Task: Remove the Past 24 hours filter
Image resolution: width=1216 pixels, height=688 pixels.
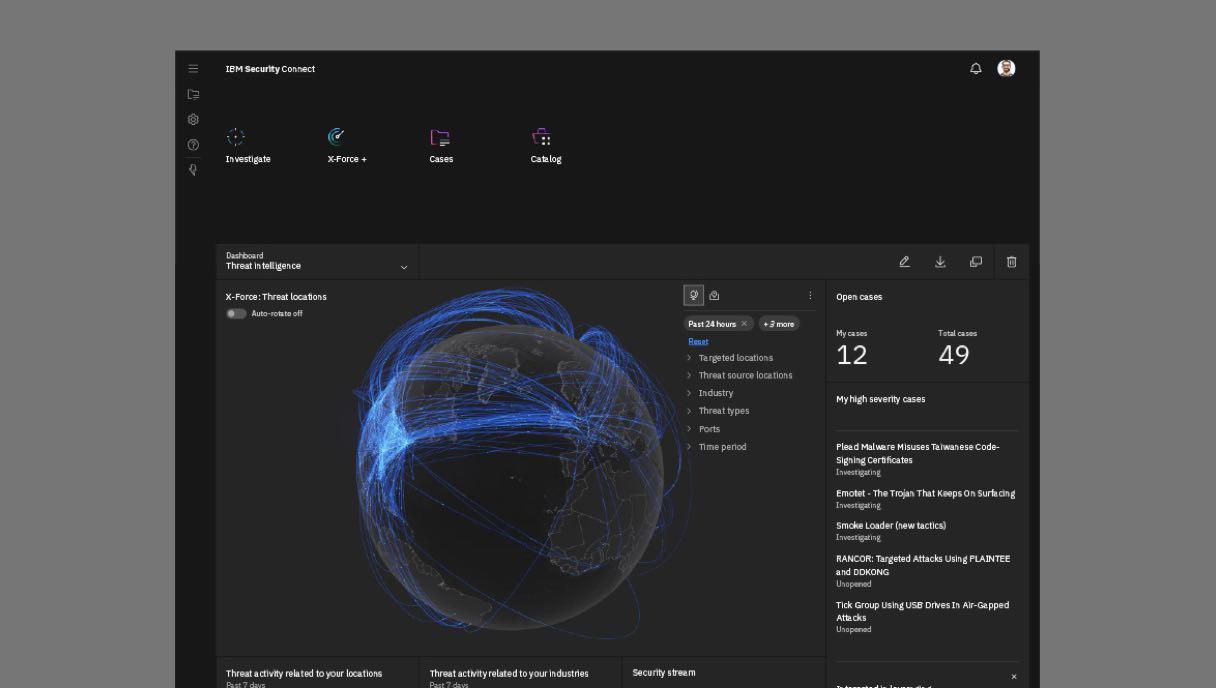Action: [x=744, y=324]
